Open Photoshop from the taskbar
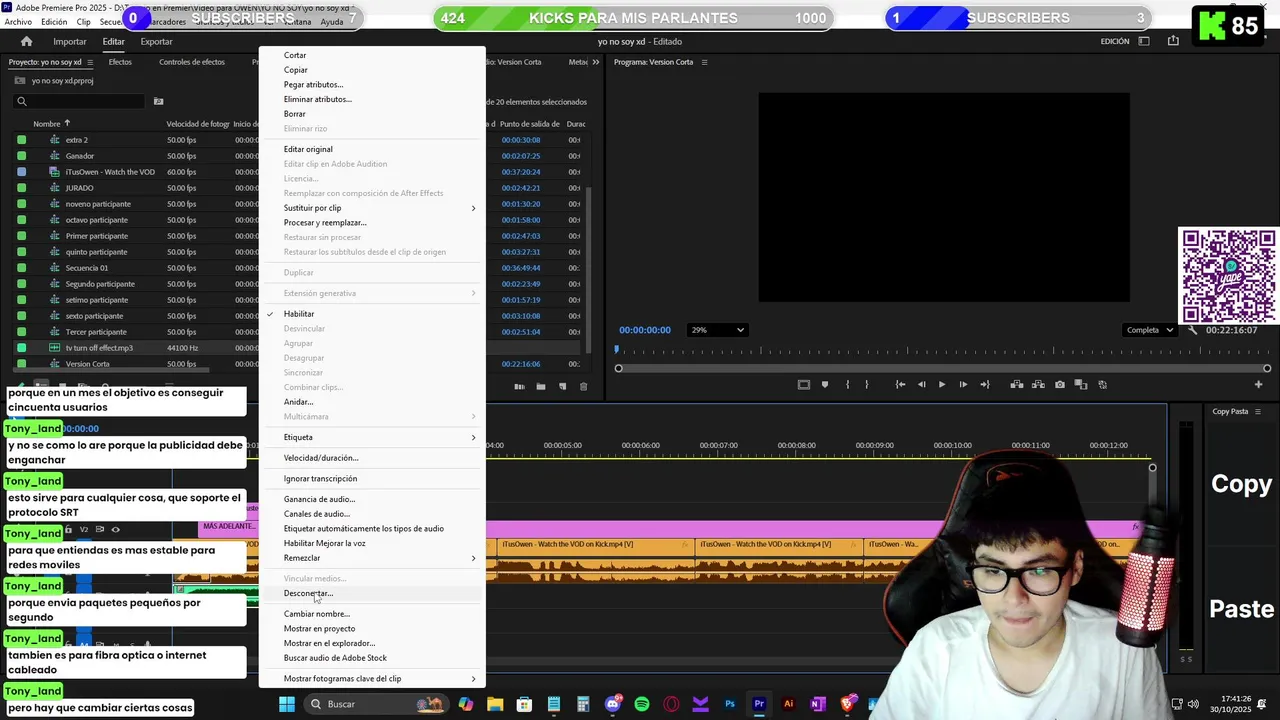Image resolution: width=1280 pixels, height=720 pixels. pyautogui.click(x=730, y=704)
